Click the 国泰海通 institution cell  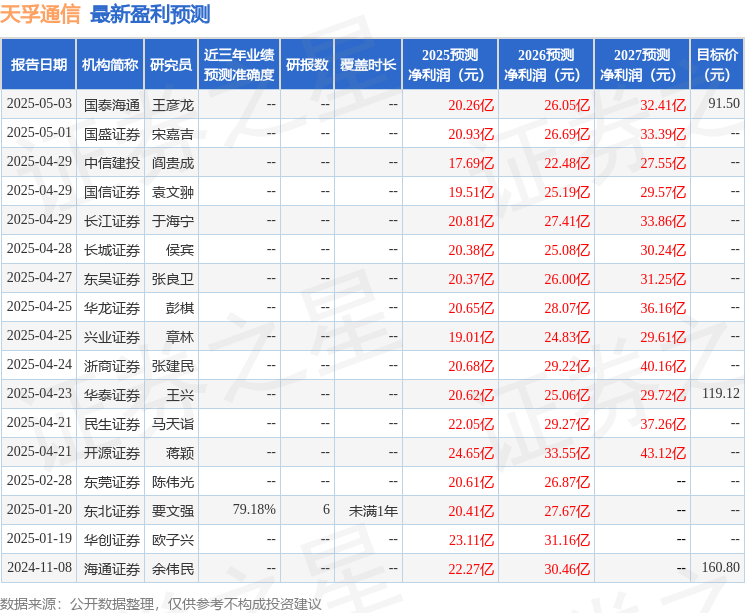pyautogui.click(x=112, y=105)
